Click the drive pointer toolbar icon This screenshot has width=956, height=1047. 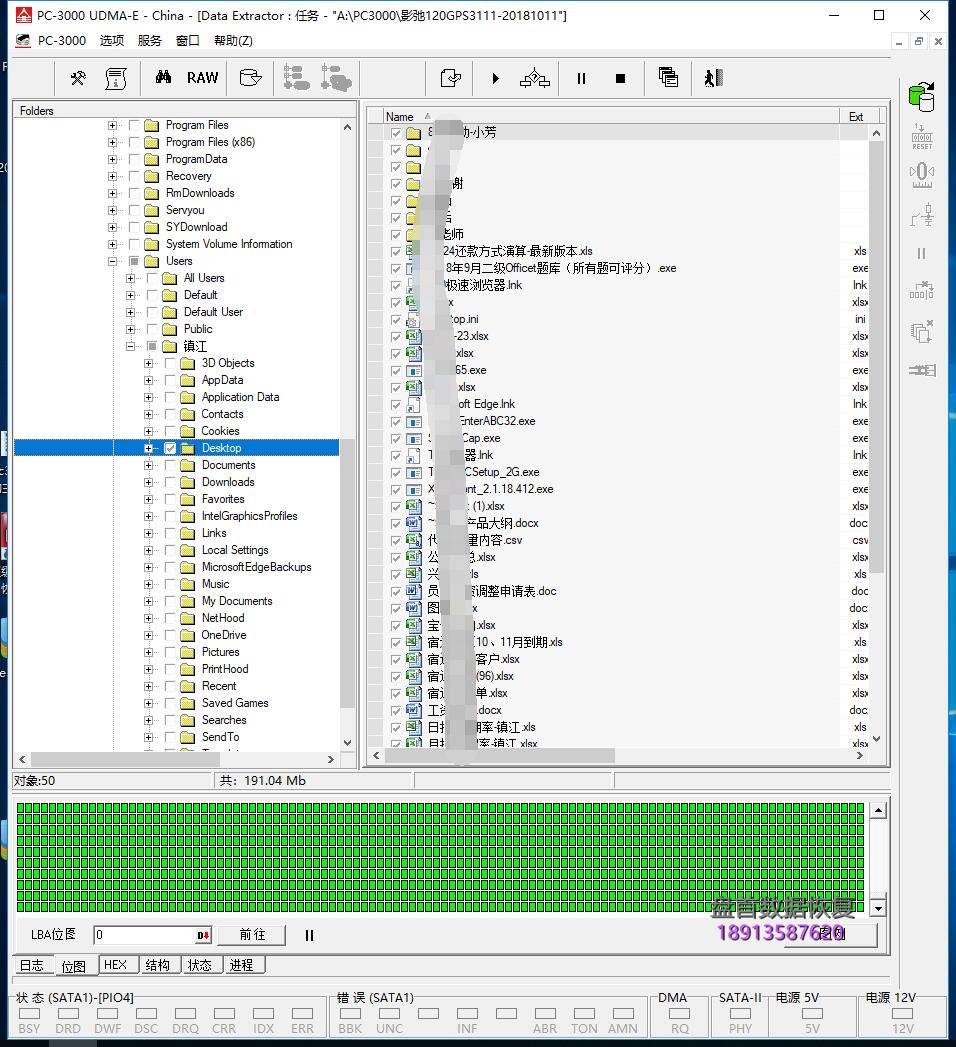pyautogui.click(x=250, y=78)
